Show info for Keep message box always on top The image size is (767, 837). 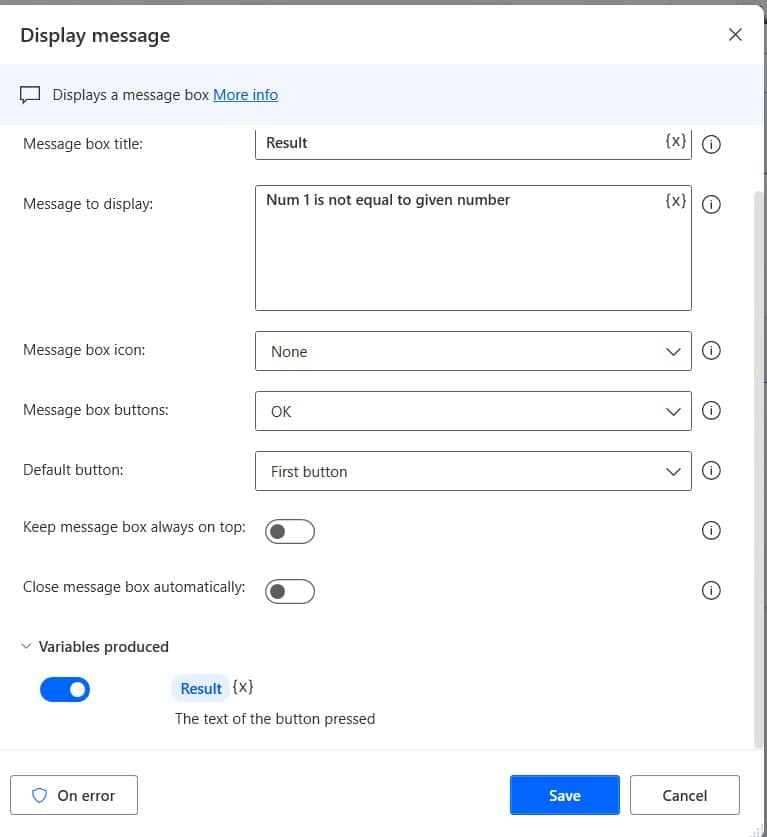pos(711,530)
